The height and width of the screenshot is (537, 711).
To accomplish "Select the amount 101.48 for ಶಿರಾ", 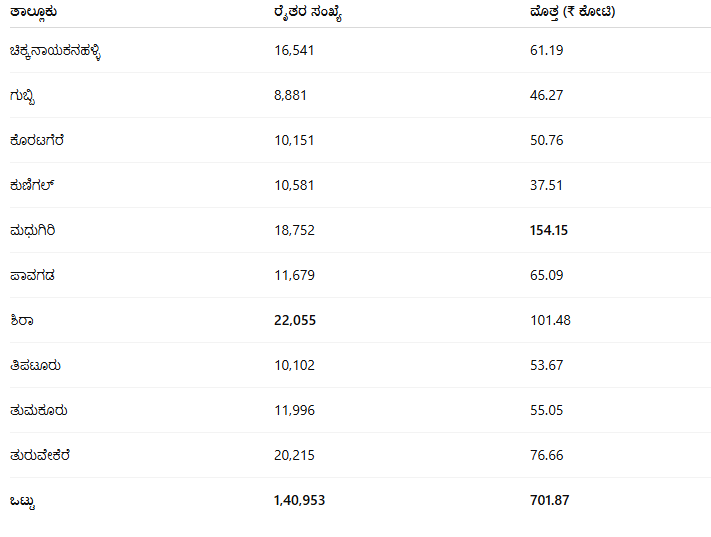I will click(549, 320).
